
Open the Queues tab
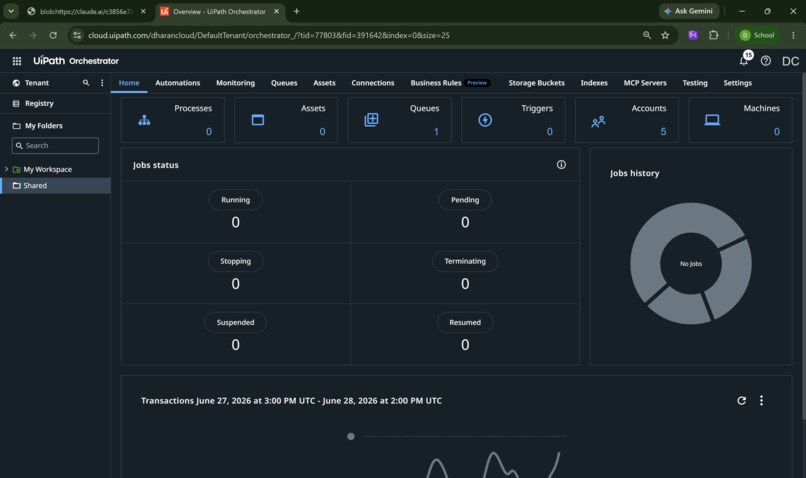click(284, 83)
